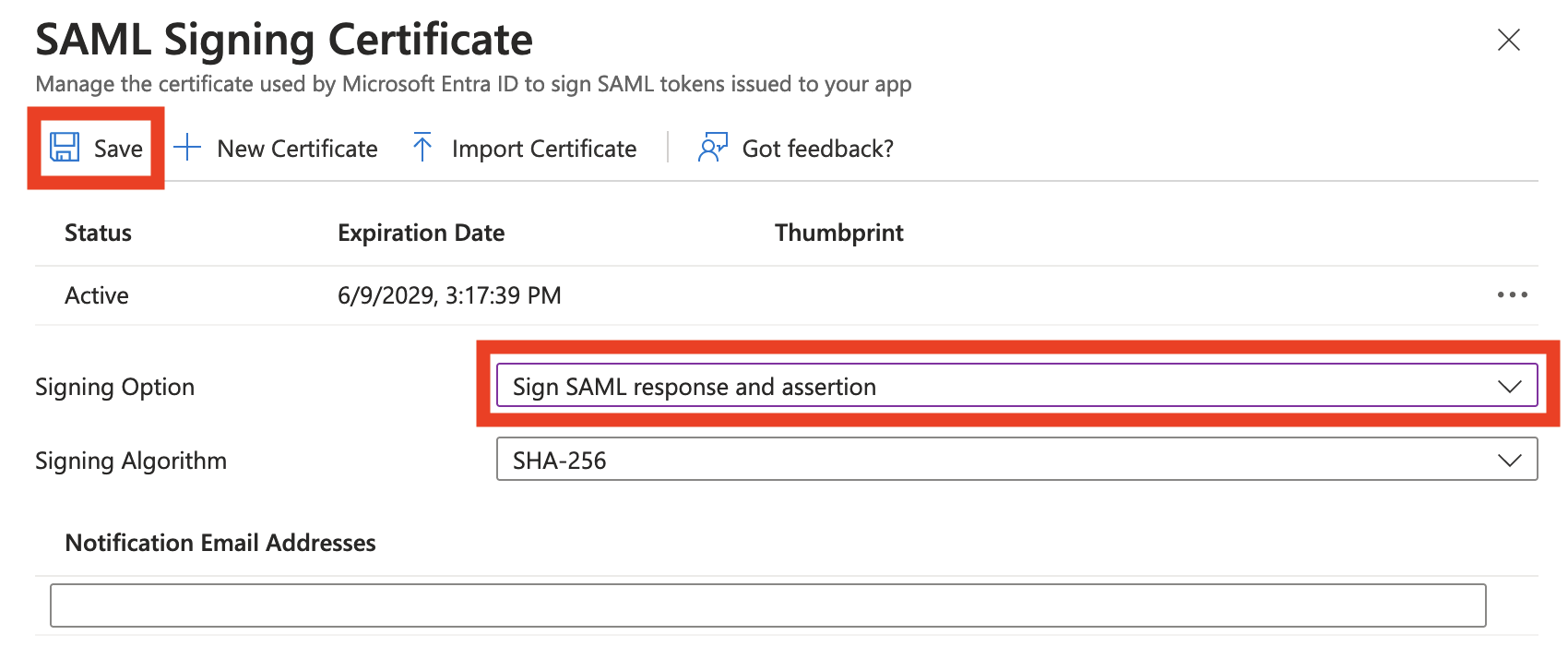Viewport: 1568px width, 659px height.
Task: Click the Save floppy disk icon
Action: tap(65, 148)
